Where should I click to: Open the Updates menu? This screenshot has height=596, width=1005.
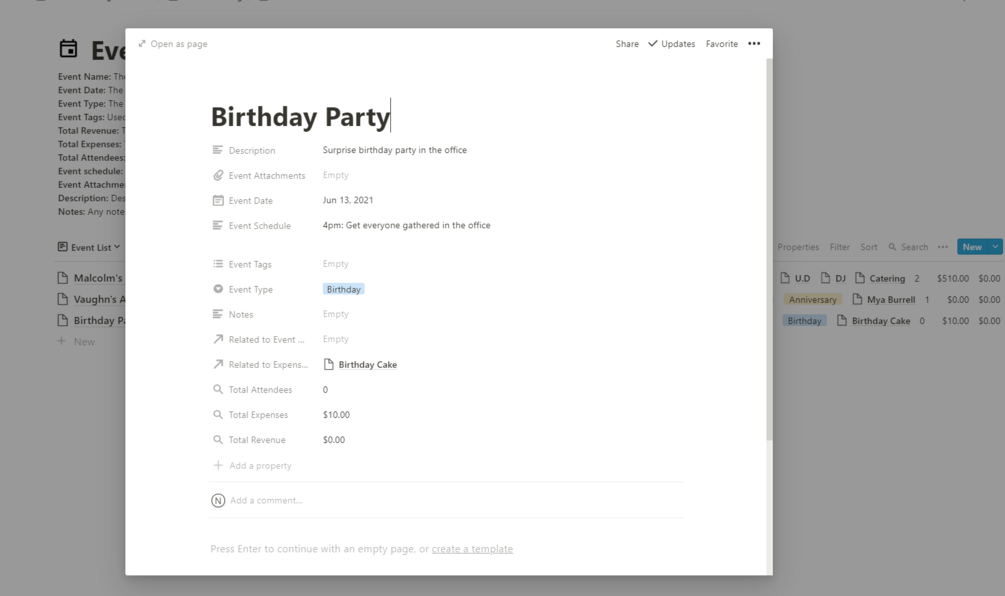tap(672, 44)
